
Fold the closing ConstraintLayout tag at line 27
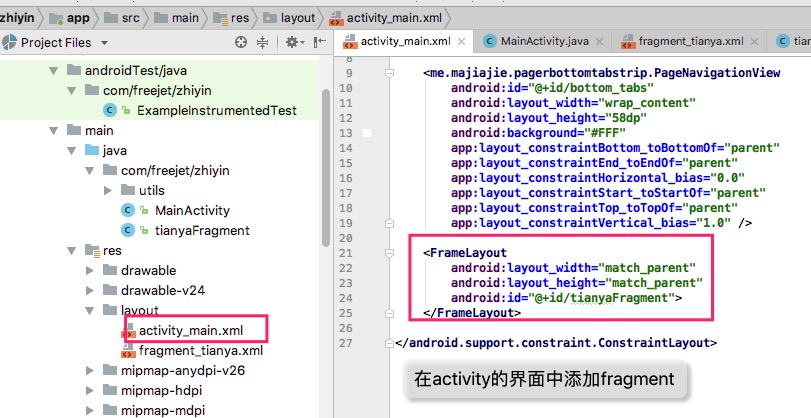pyautogui.click(x=389, y=344)
